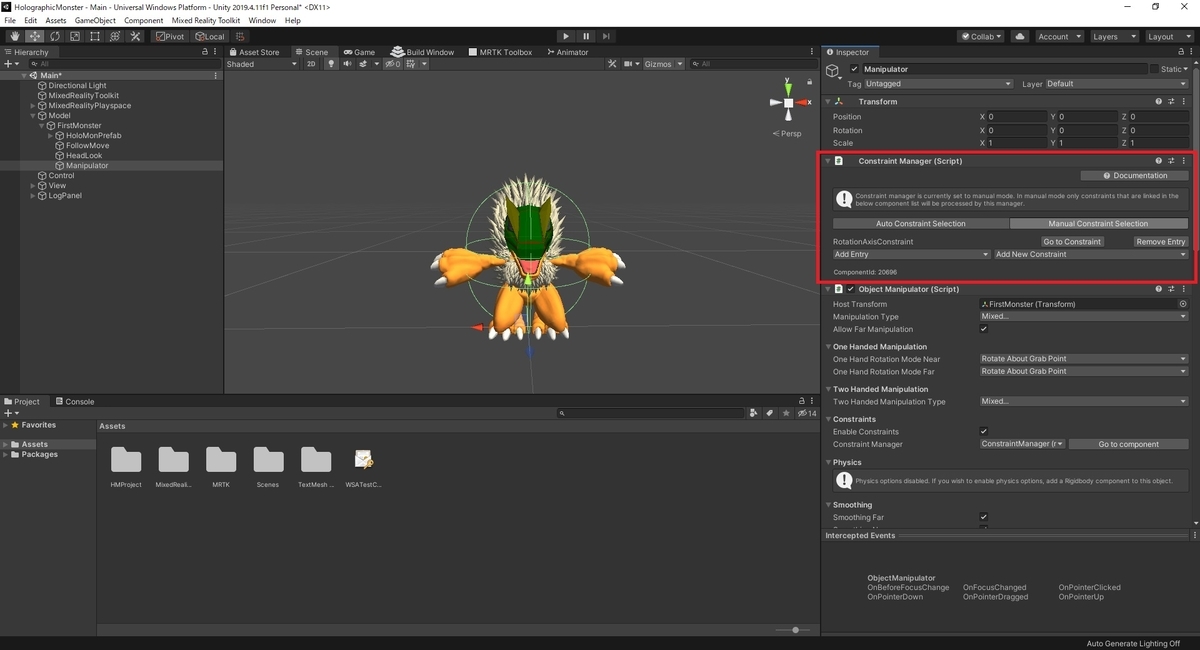Image resolution: width=1200 pixels, height=650 pixels.
Task: Lock the Hierarchy panel
Action: pyautogui.click(x=205, y=52)
